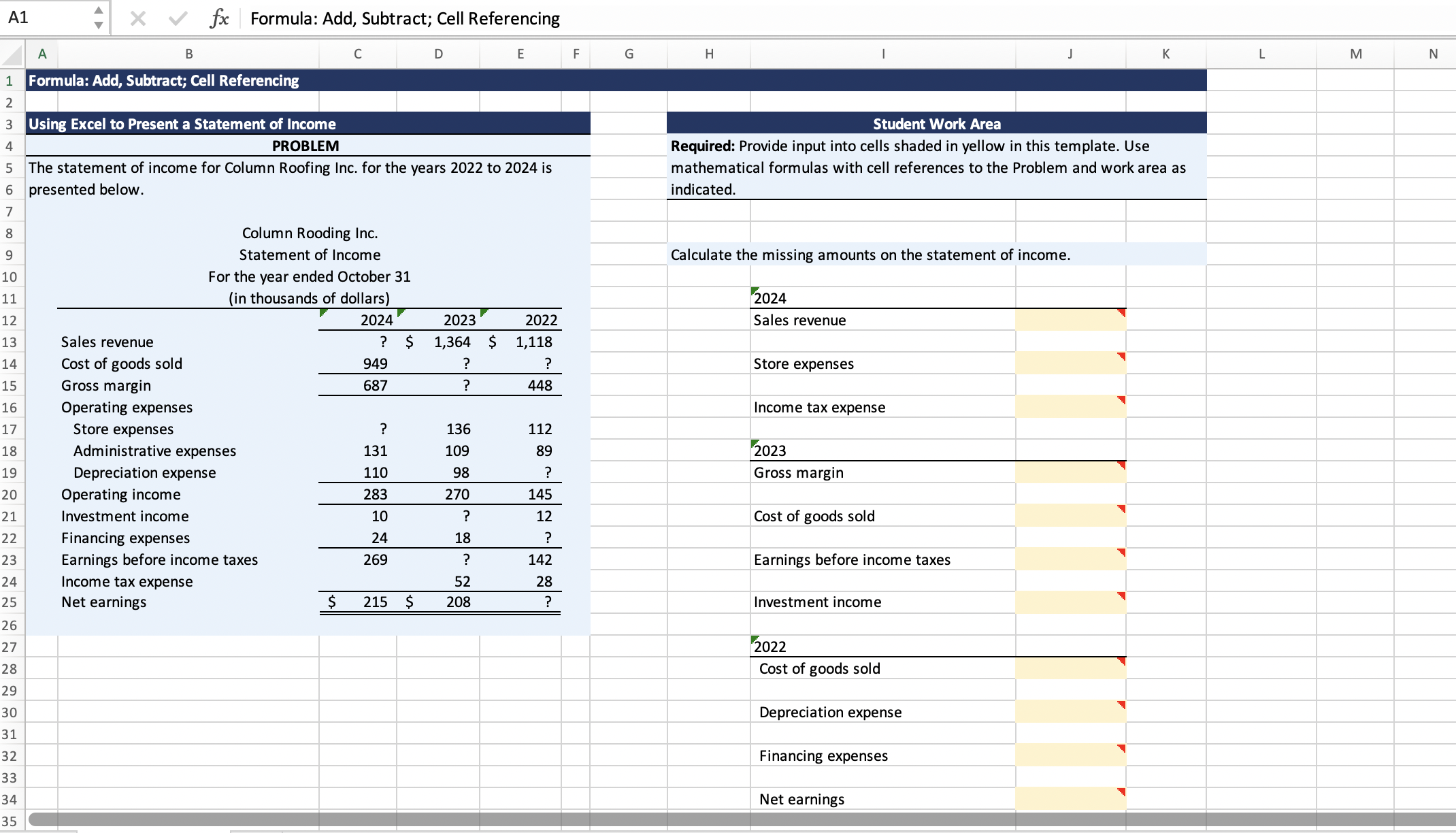Click the horizontal scrollbar at the bottom

click(x=680, y=819)
